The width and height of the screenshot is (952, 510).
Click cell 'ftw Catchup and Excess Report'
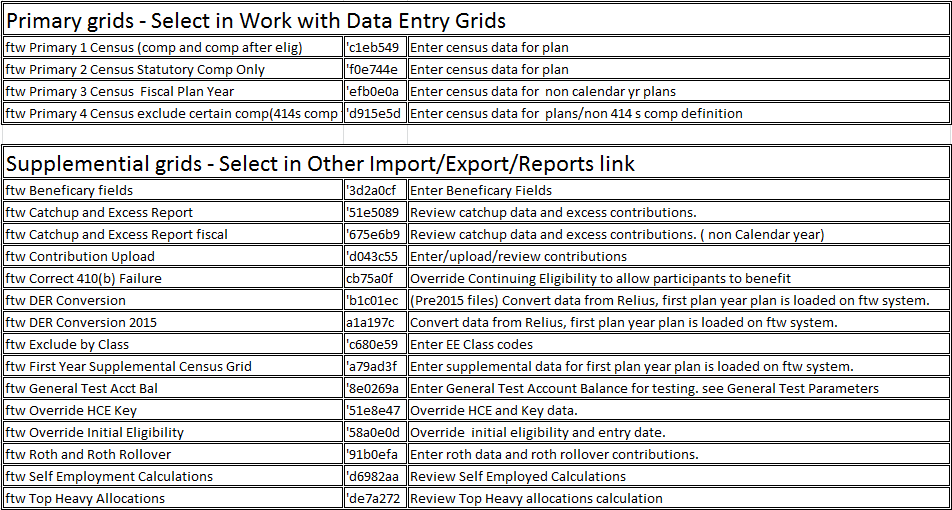point(172,212)
